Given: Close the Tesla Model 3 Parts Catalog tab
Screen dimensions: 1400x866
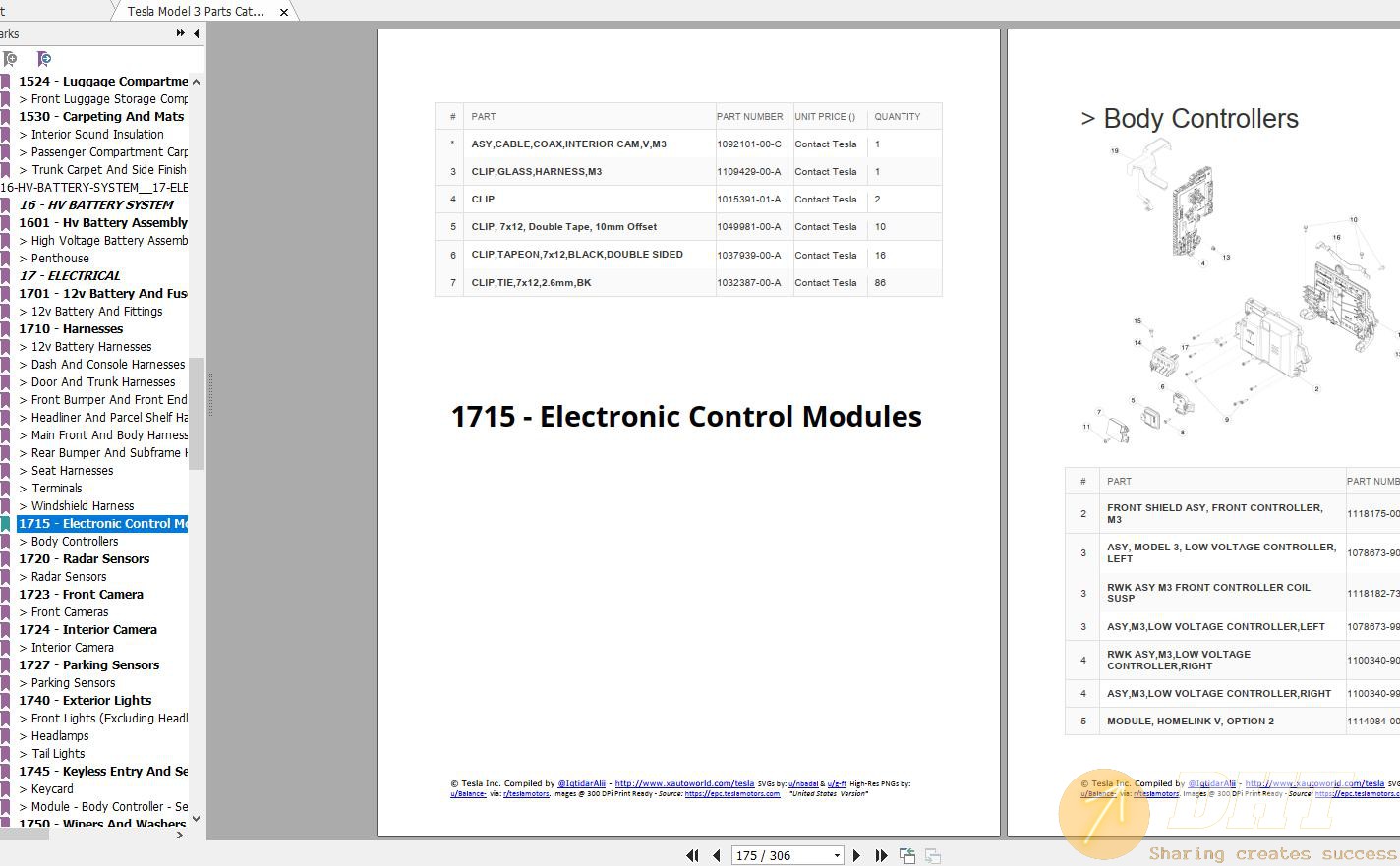Looking at the screenshot, I should pos(284,12).
